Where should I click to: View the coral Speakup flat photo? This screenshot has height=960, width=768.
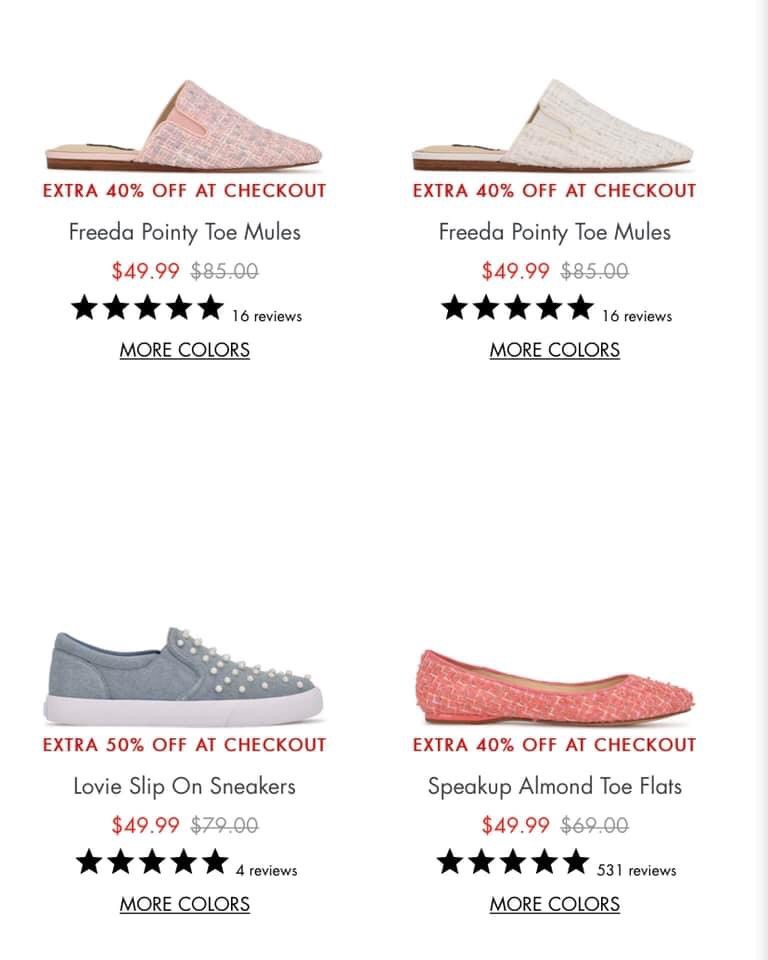coord(554,685)
